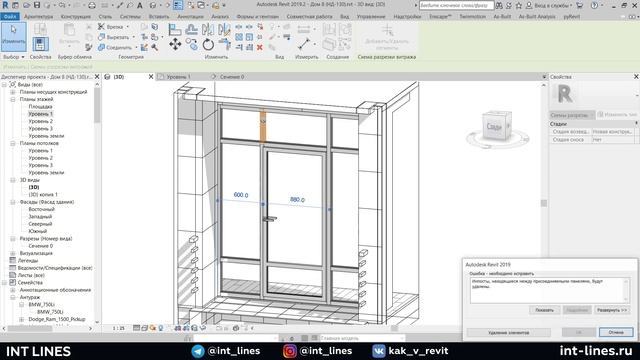Select the Modify (Изменить) arrow tool
This screenshot has height=360, width=640.
coord(14,37)
